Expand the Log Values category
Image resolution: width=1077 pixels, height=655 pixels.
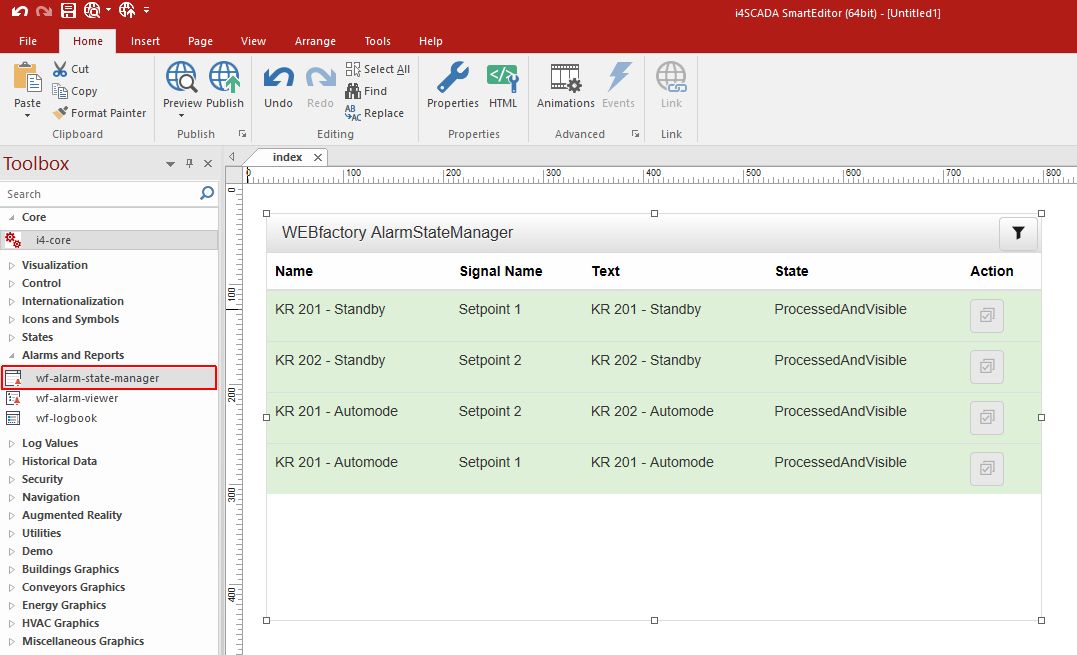point(11,443)
